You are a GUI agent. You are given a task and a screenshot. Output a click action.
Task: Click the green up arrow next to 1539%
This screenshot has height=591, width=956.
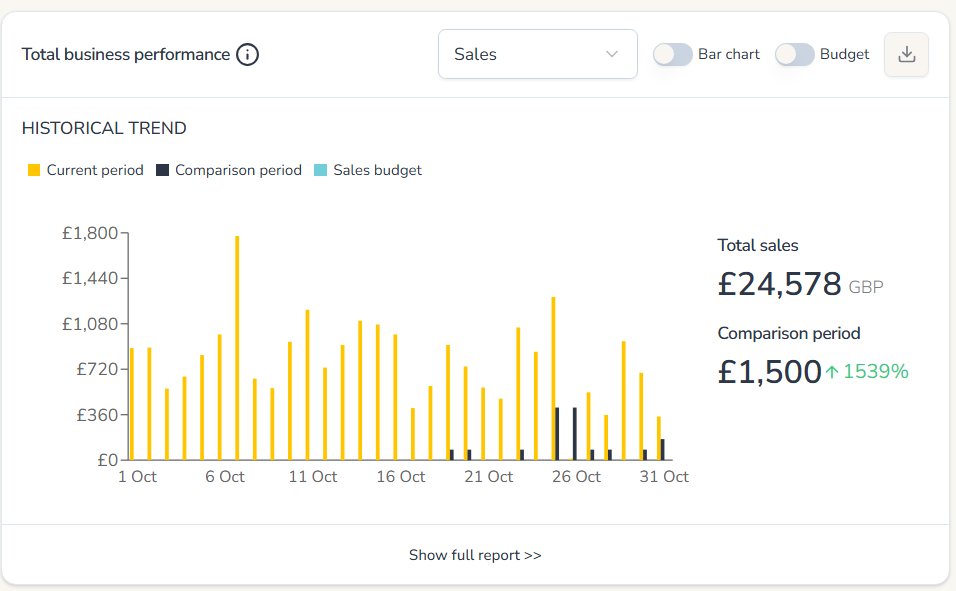coord(831,372)
